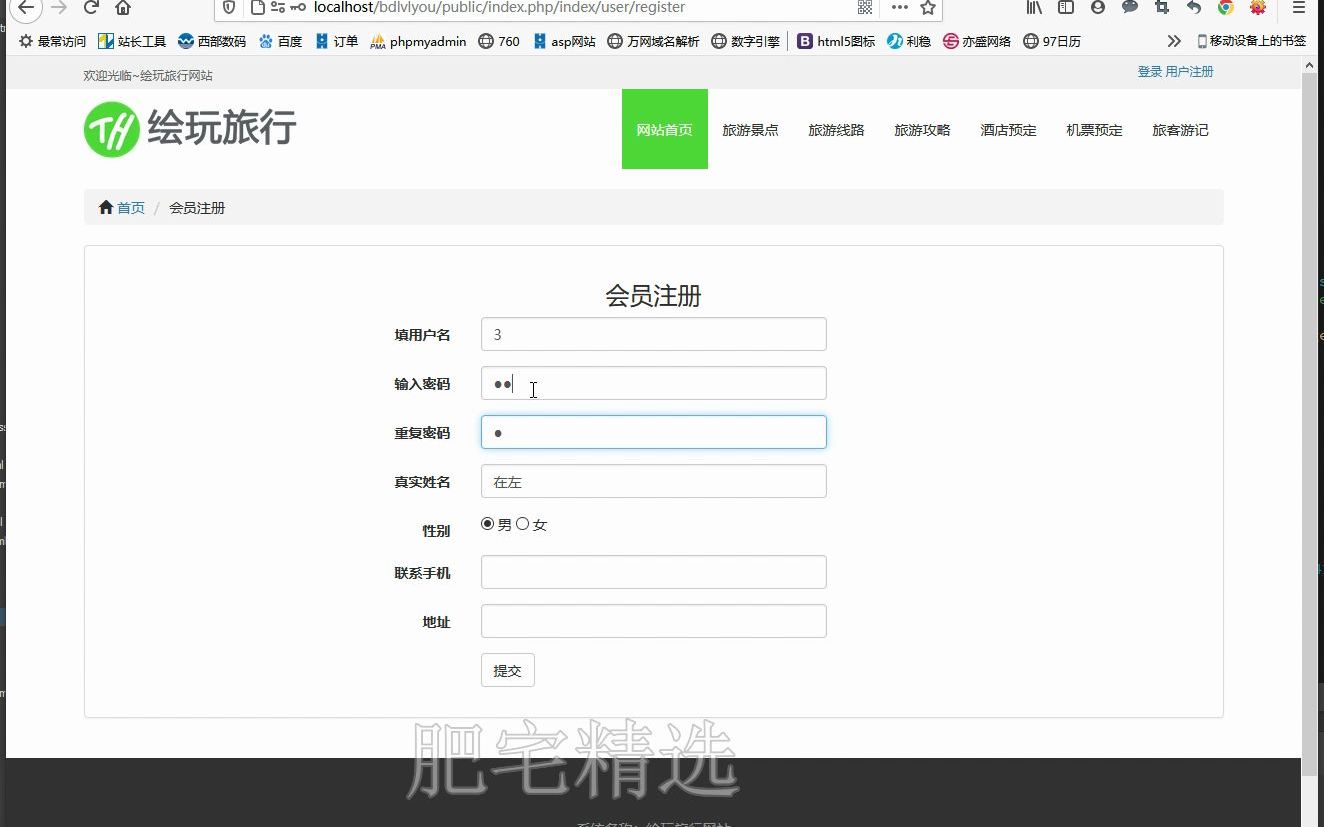Select the 男 radio button
This screenshot has height=827, width=1324.
[487, 523]
